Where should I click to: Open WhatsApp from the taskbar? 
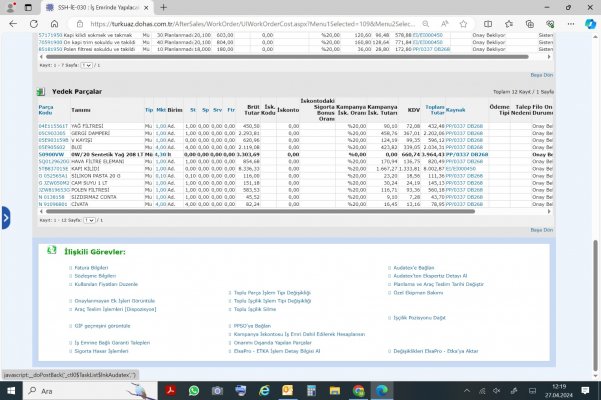[193, 389]
